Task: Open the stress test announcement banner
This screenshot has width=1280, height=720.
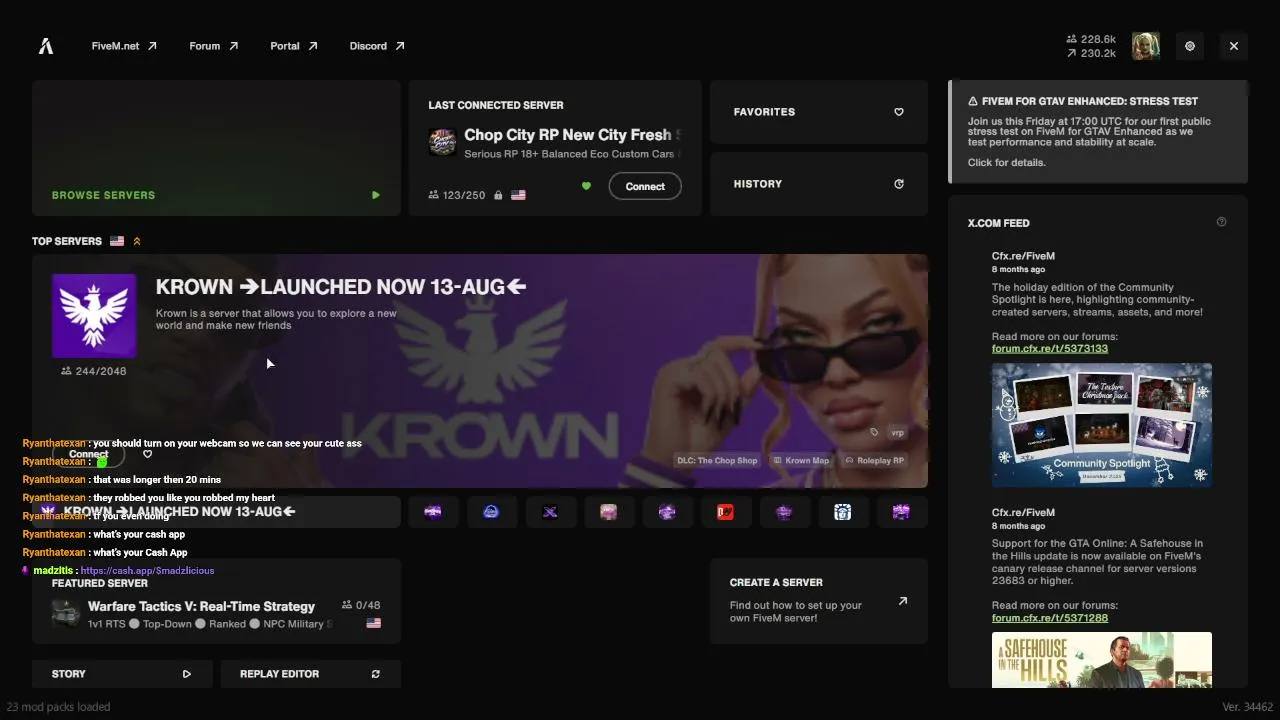Action: click(1098, 132)
